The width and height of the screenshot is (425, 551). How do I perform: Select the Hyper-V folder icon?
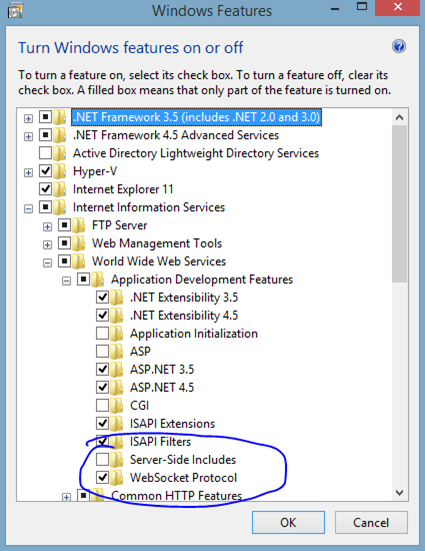pos(59,171)
